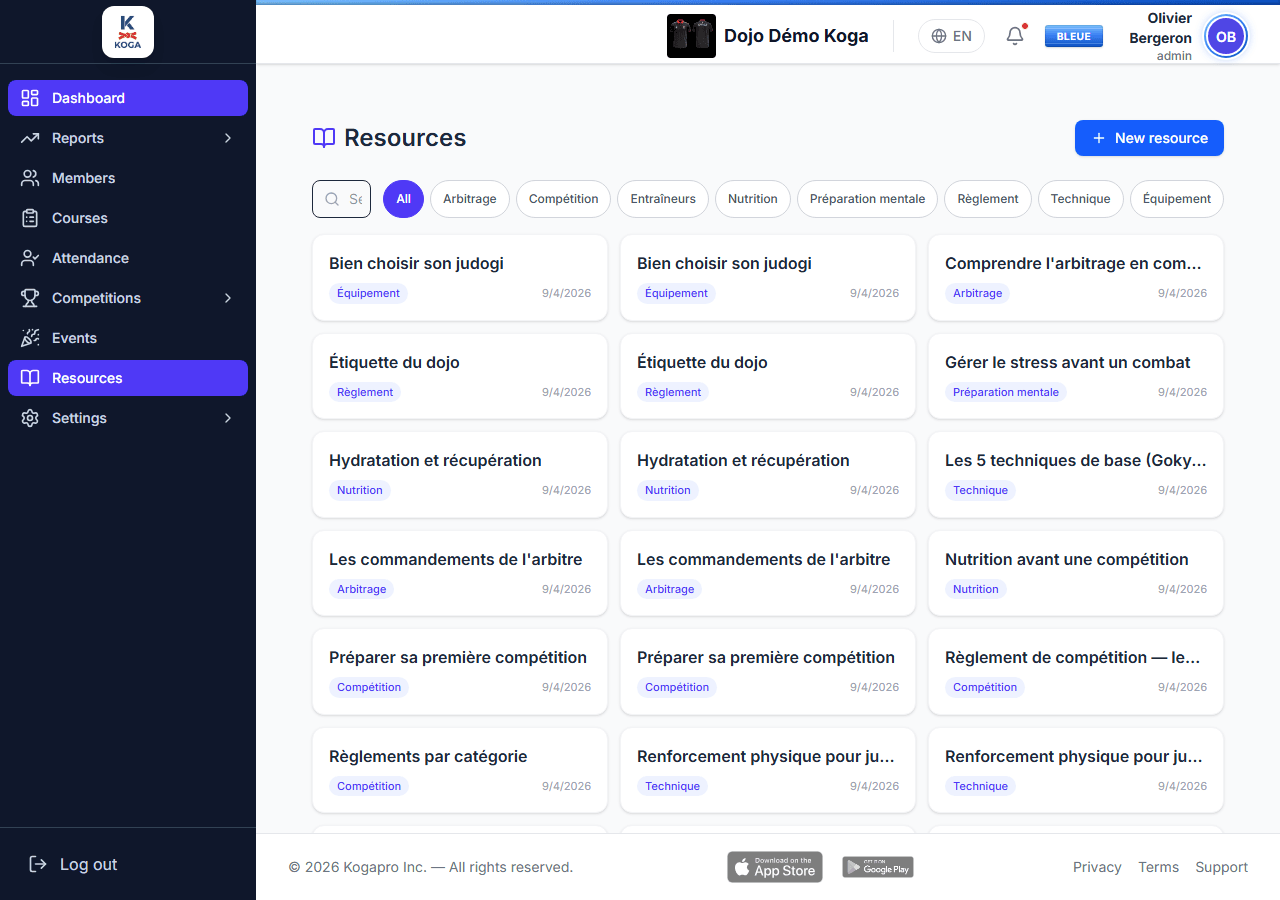Select the All filter chip

point(403,199)
